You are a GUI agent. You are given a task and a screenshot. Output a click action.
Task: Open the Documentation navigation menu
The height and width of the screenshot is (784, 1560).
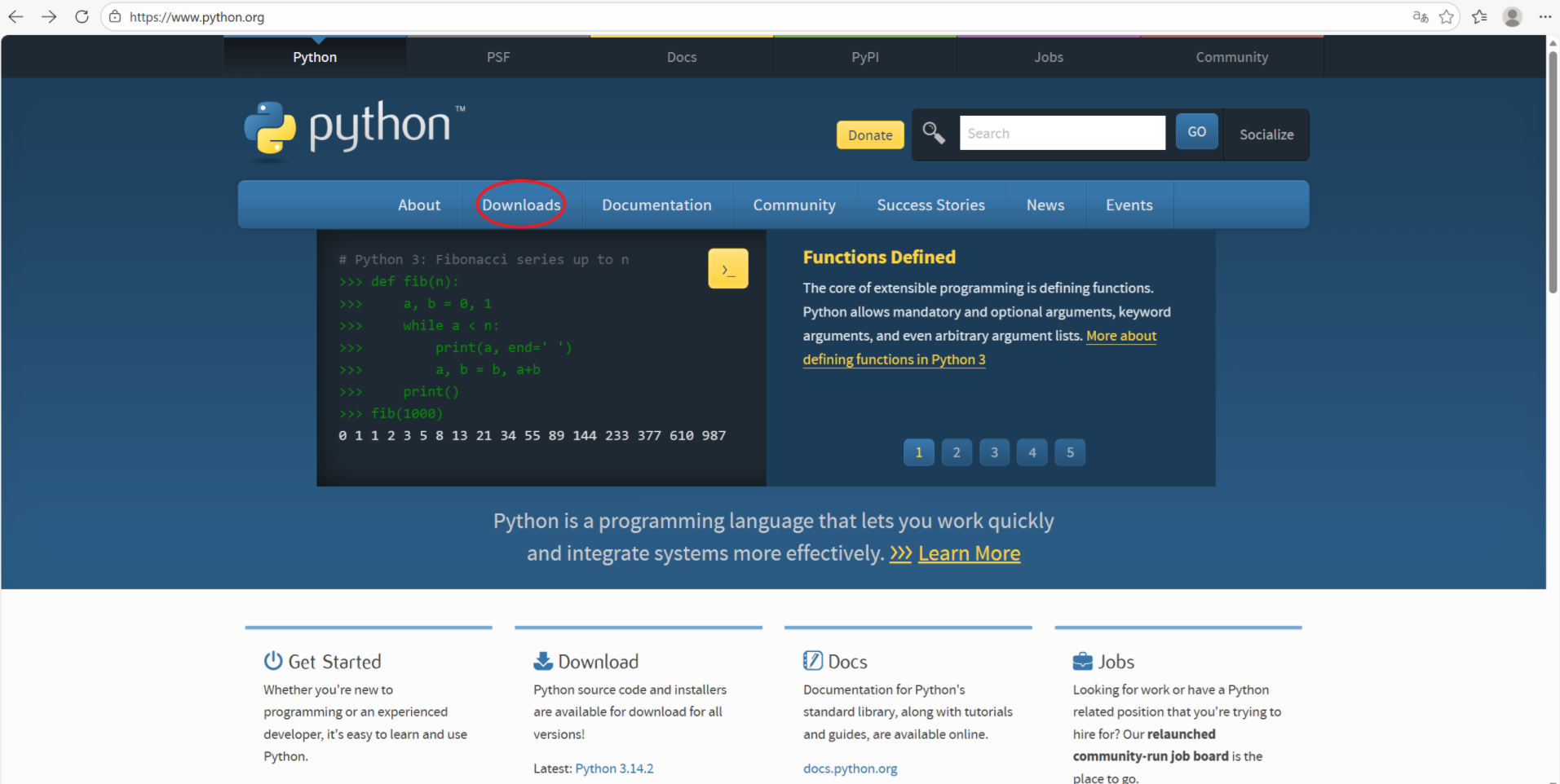[x=656, y=205]
